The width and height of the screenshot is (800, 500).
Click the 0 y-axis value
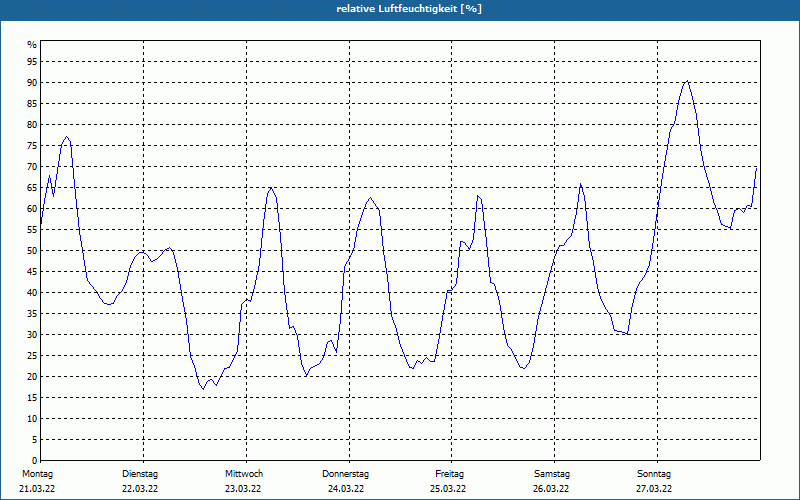pyautogui.click(x=34, y=461)
